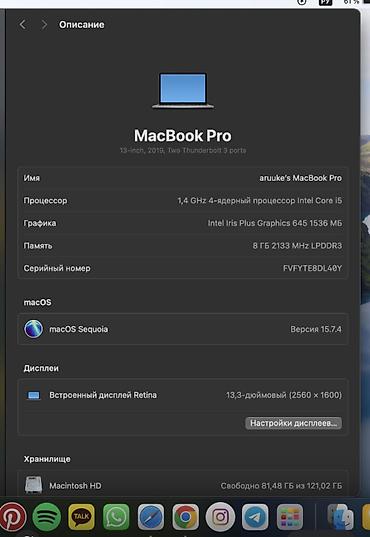Screen dimensions: 370x537
Task: Click the 'MacBook Pro' heading
Action: (183, 136)
